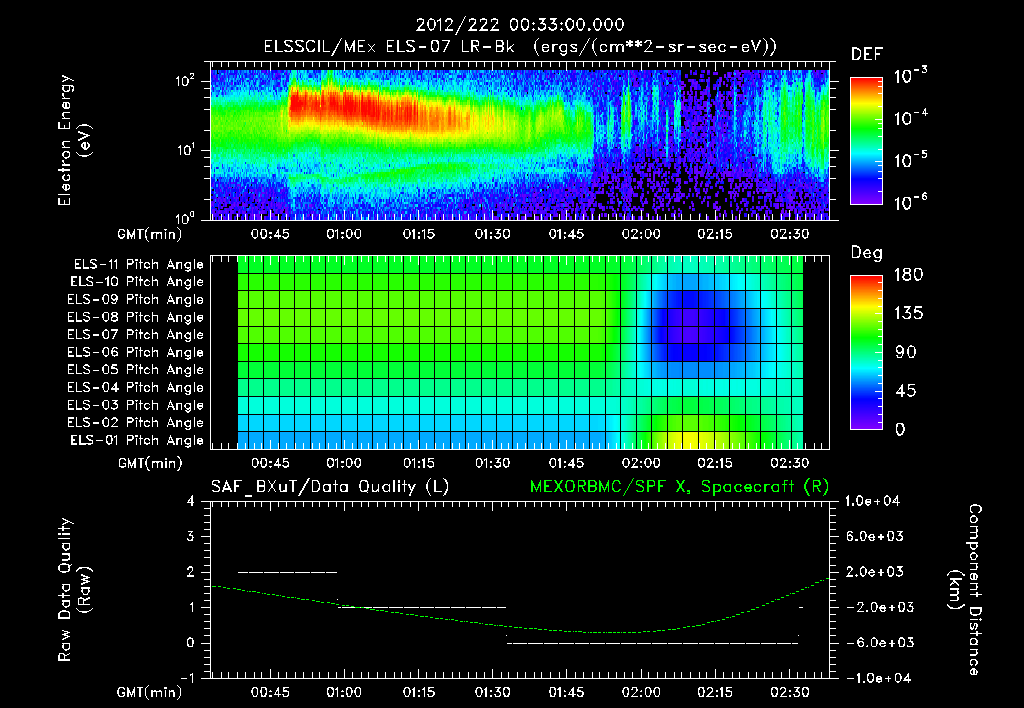This screenshot has height=708, width=1024.
Task: Click 01:30 tick under the pitch angle panel
Action: pos(492,463)
